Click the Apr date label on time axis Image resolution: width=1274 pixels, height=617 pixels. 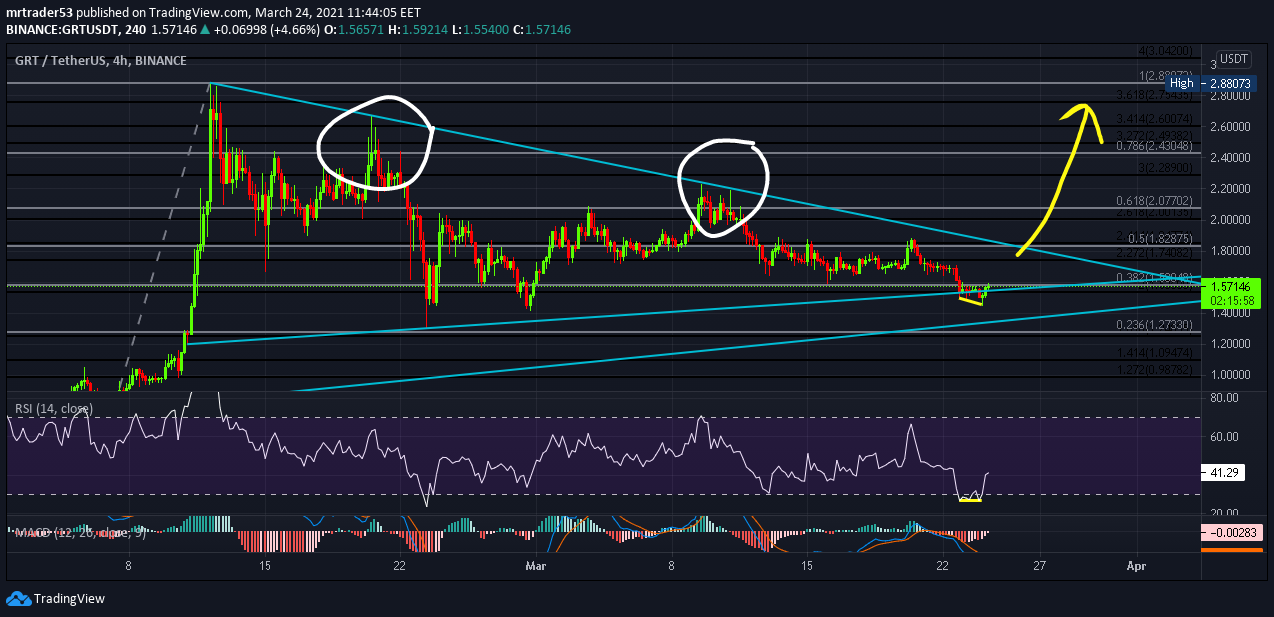tap(1136, 565)
